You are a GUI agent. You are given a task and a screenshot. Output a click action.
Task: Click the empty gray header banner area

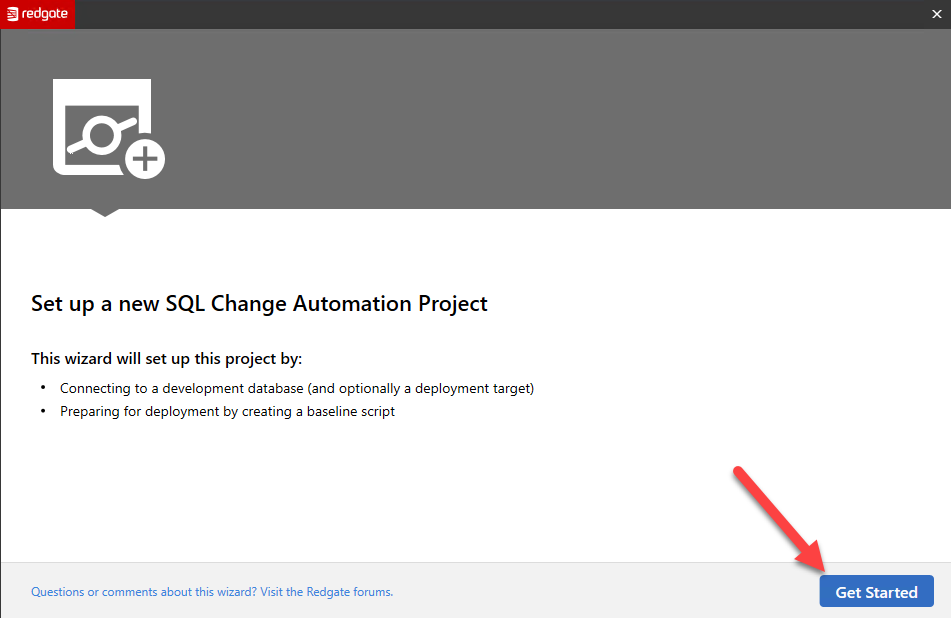pos(550,120)
